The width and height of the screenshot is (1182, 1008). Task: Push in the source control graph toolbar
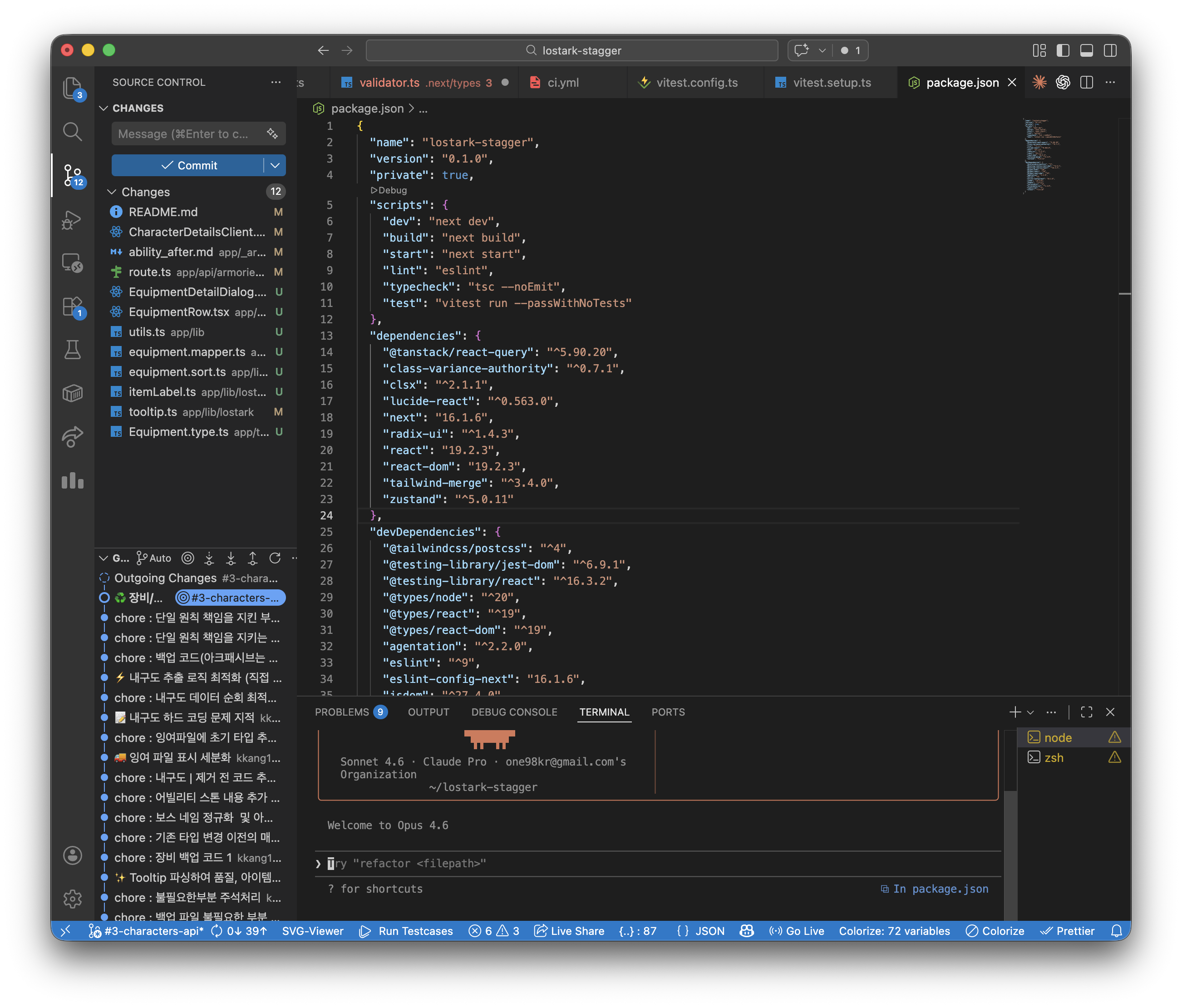point(253,558)
